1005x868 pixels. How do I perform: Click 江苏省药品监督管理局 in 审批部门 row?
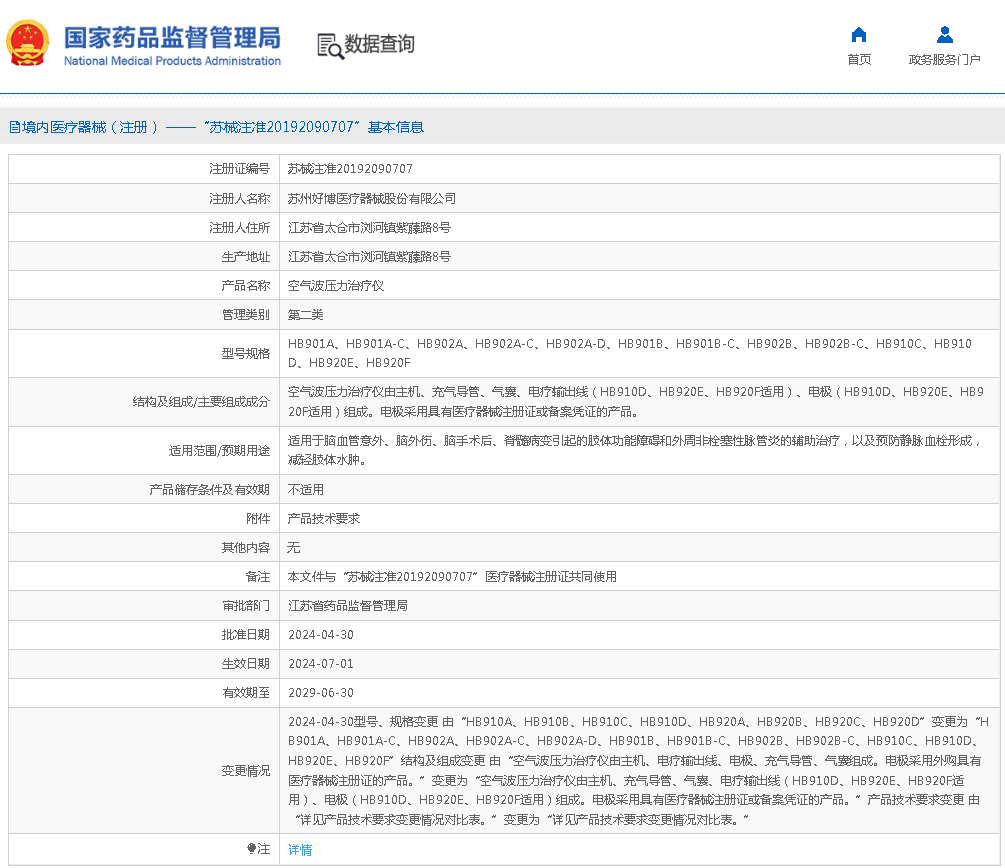(348, 606)
